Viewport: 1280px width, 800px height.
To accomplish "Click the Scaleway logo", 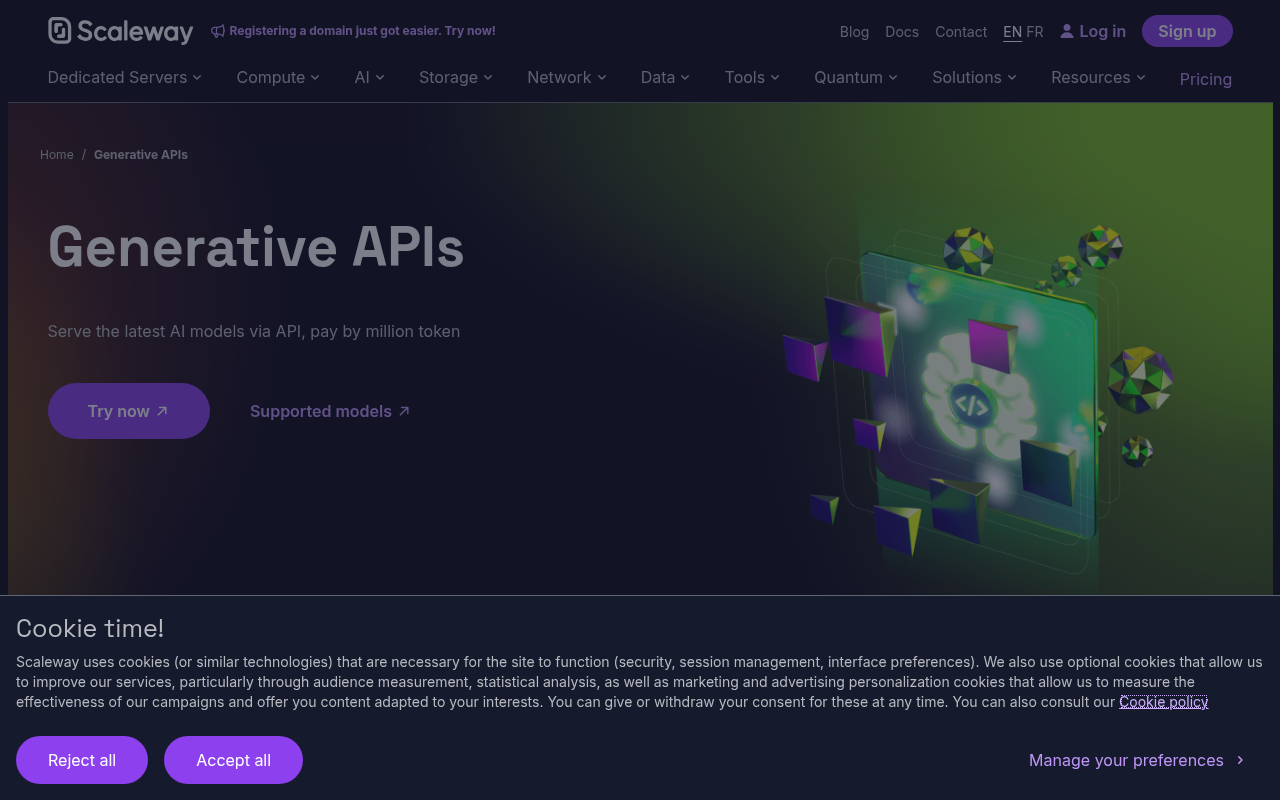I will [120, 31].
